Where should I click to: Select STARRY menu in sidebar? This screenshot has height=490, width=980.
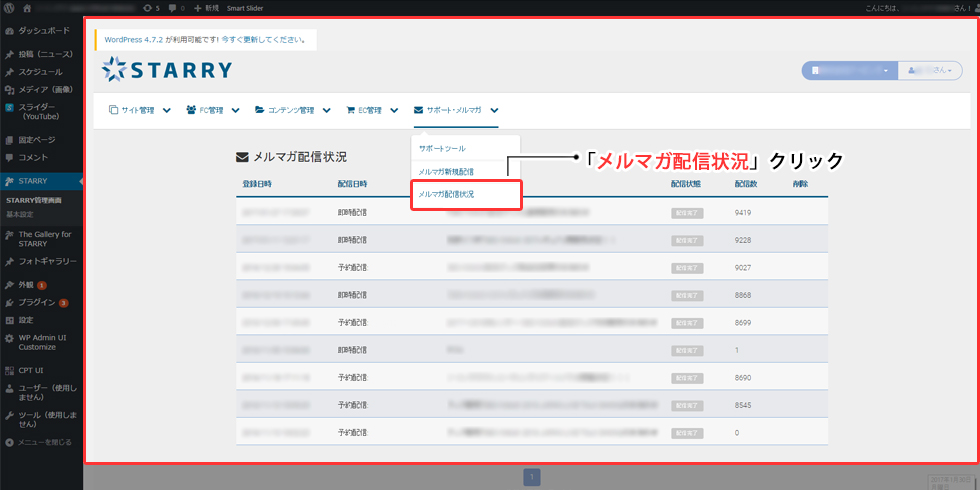[x=41, y=181]
